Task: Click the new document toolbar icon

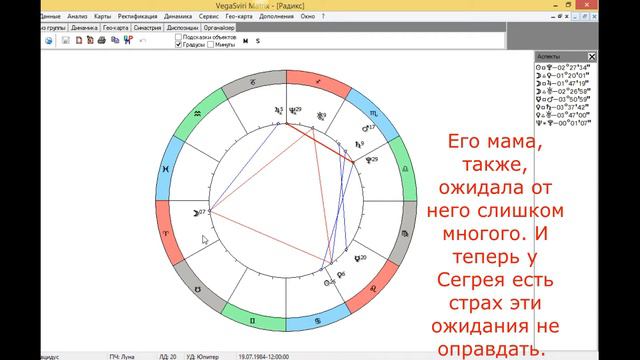Action: (x=79, y=40)
